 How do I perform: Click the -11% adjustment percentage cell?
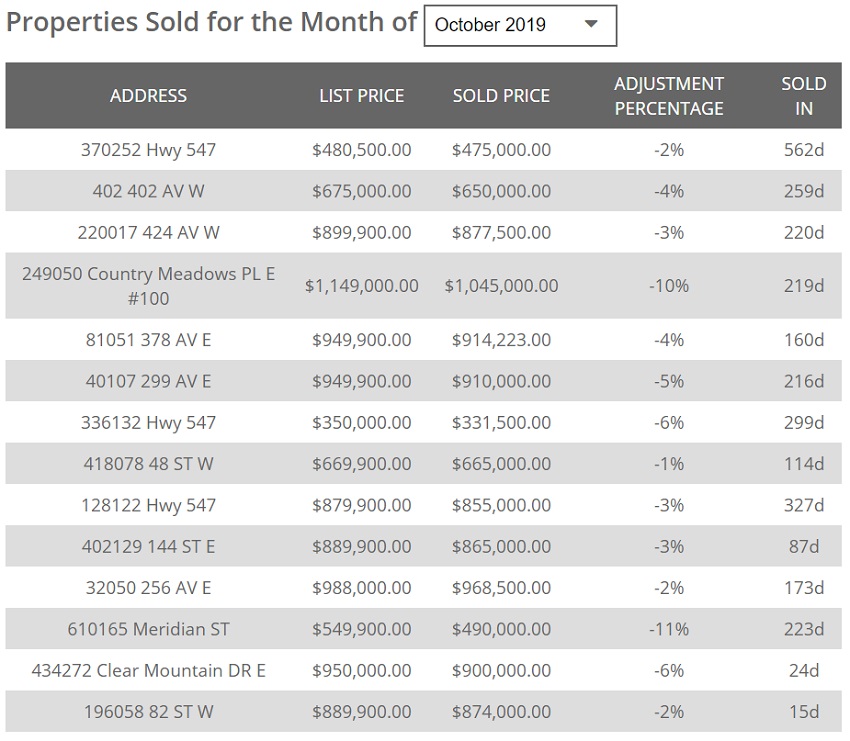point(668,629)
